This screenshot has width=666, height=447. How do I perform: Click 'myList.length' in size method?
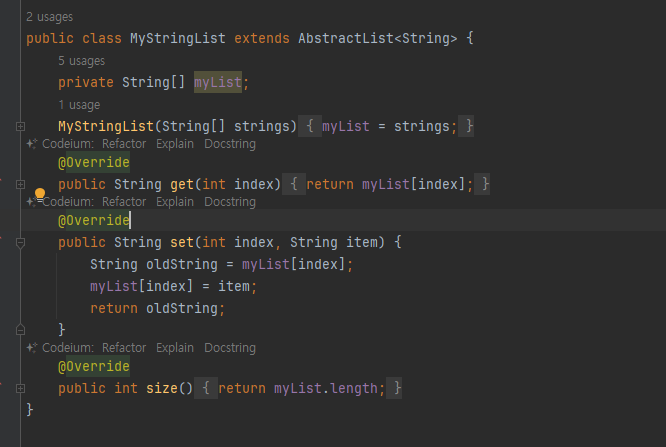click(x=325, y=388)
